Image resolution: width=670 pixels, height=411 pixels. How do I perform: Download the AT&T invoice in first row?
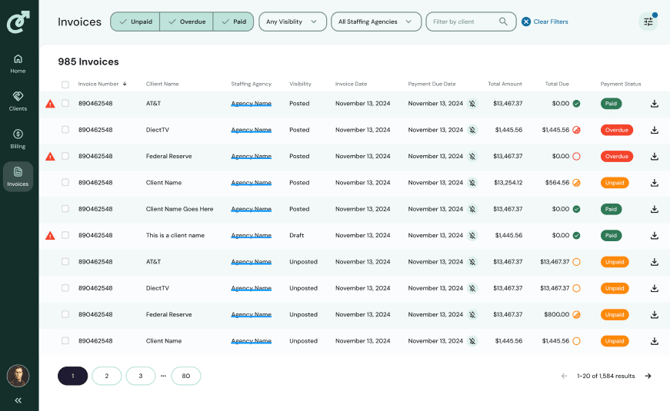tap(654, 104)
